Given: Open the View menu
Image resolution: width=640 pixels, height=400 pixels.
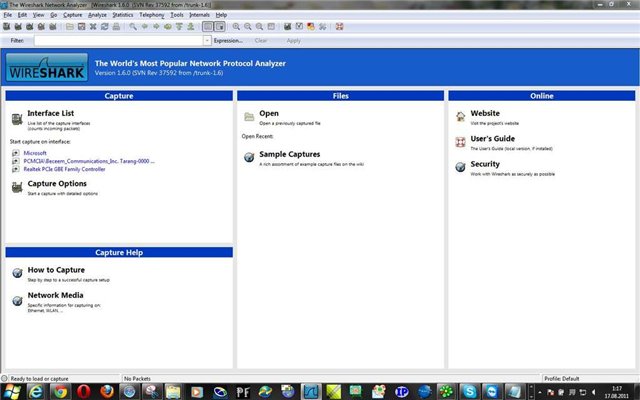Looking at the screenshot, I should pyautogui.click(x=38, y=15).
